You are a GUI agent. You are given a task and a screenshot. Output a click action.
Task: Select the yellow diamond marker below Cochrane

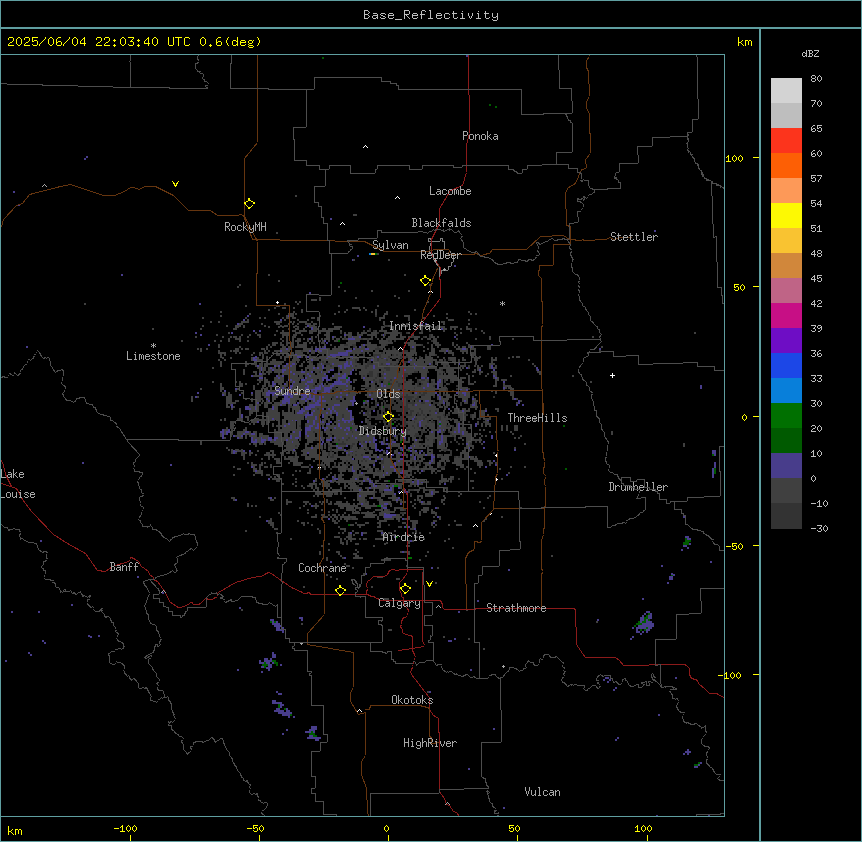pyautogui.click(x=340, y=590)
